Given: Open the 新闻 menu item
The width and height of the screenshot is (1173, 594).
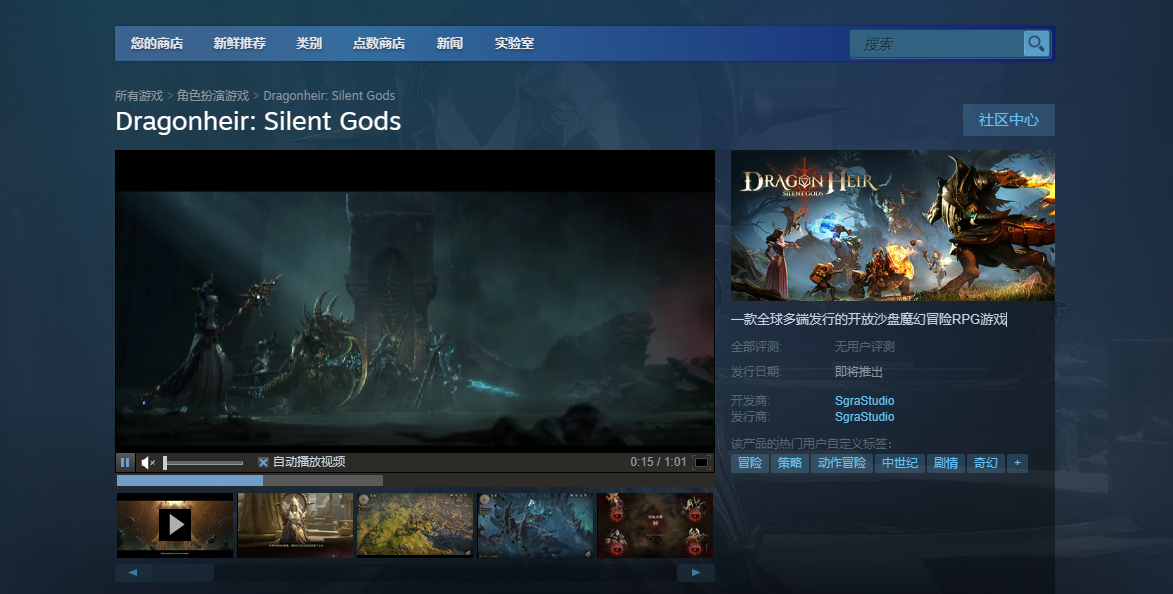Looking at the screenshot, I should [450, 43].
